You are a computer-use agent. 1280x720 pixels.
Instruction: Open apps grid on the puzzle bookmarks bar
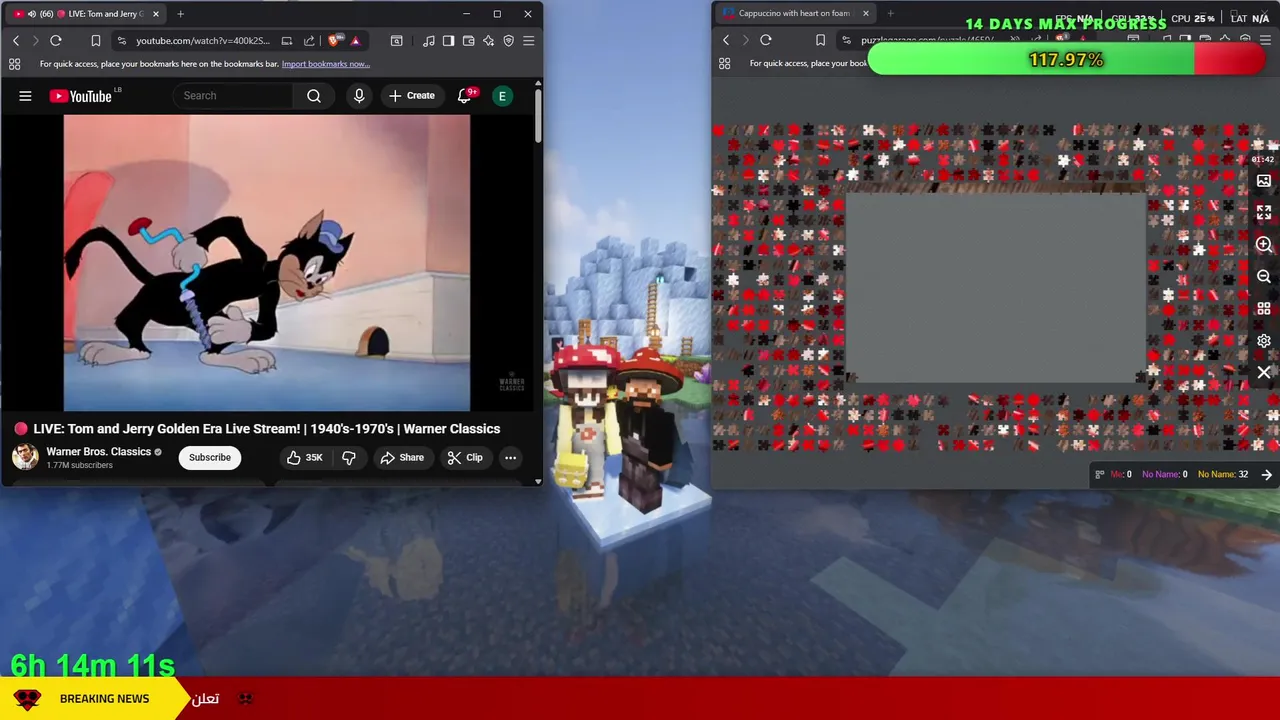[724, 63]
